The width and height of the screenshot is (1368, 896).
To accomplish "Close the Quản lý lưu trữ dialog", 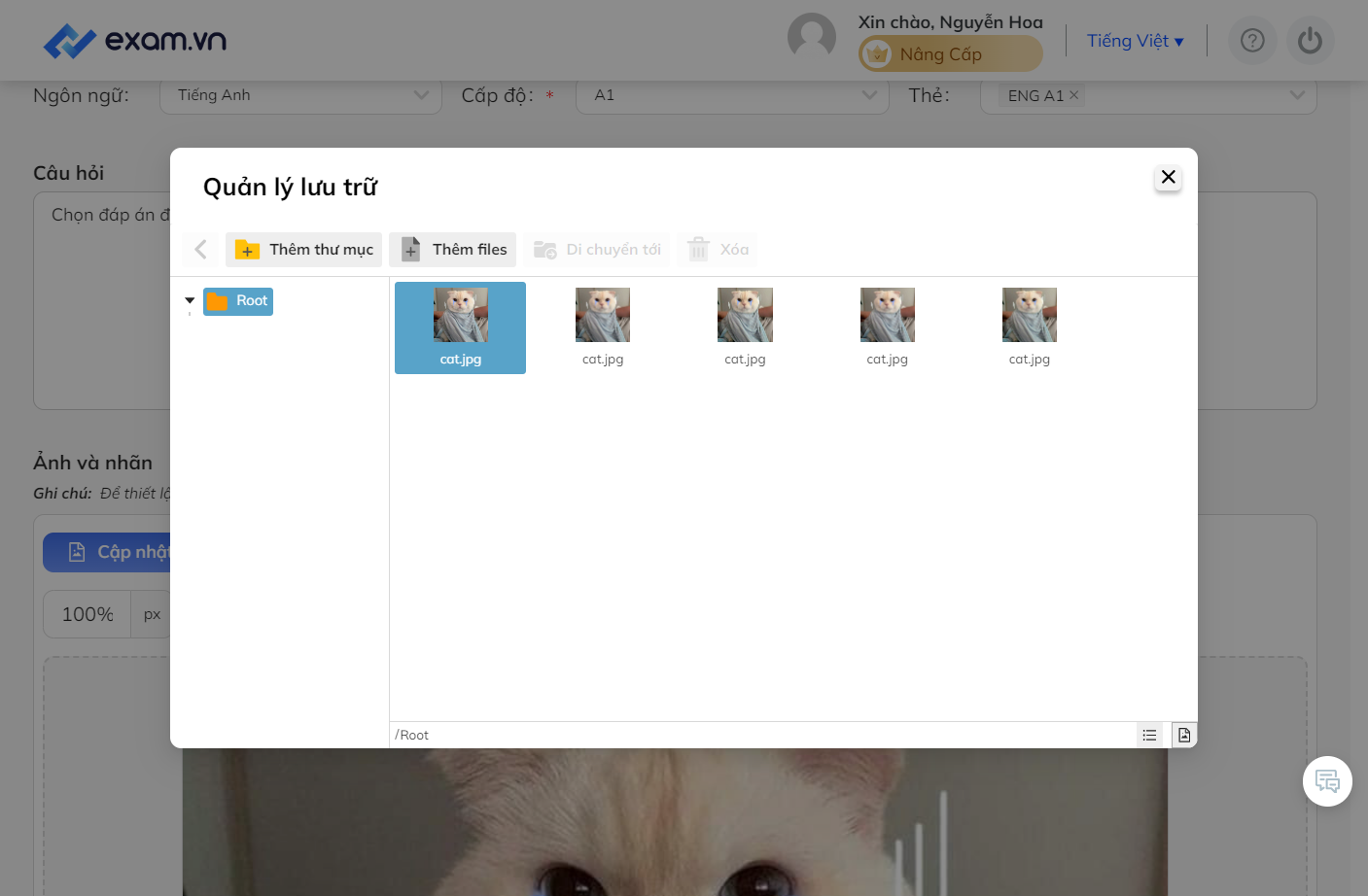I will tap(1169, 177).
